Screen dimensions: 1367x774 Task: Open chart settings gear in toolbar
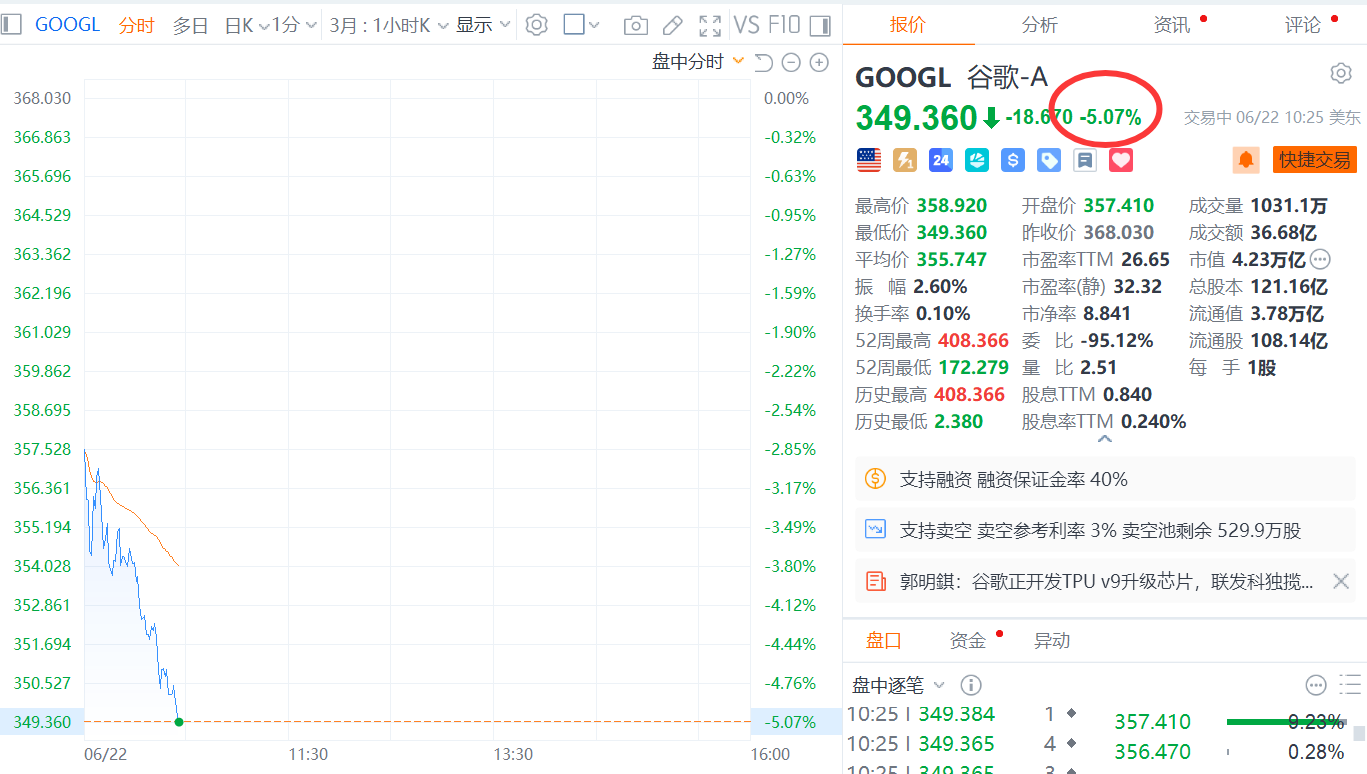(x=537, y=25)
